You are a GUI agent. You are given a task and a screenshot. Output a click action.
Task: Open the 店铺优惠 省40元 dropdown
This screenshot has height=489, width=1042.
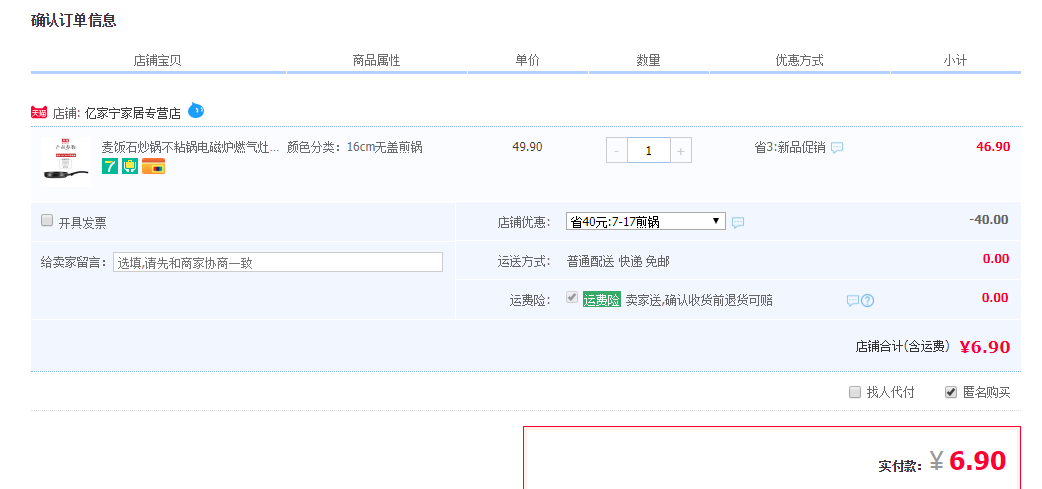pos(646,221)
